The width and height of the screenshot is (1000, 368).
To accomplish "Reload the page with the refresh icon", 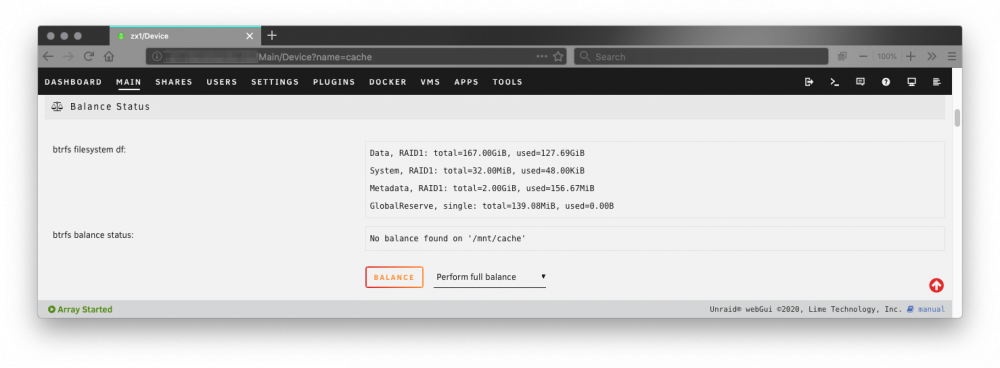I will [x=89, y=56].
